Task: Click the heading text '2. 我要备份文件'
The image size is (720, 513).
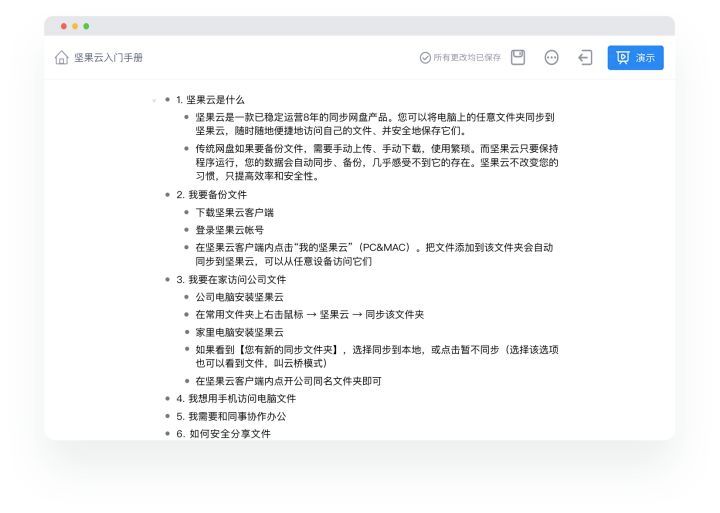Action: coord(212,195)
